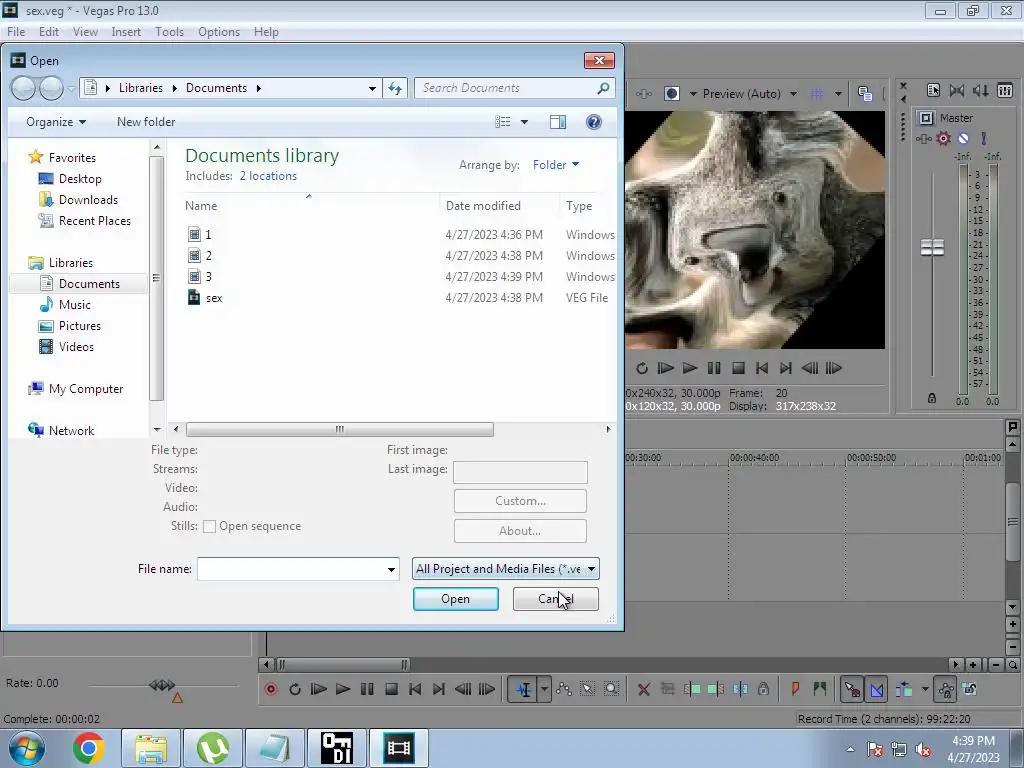Screen dimensions: 1024x768
Task: Open Master bus Audio FX
Action: 923,138
